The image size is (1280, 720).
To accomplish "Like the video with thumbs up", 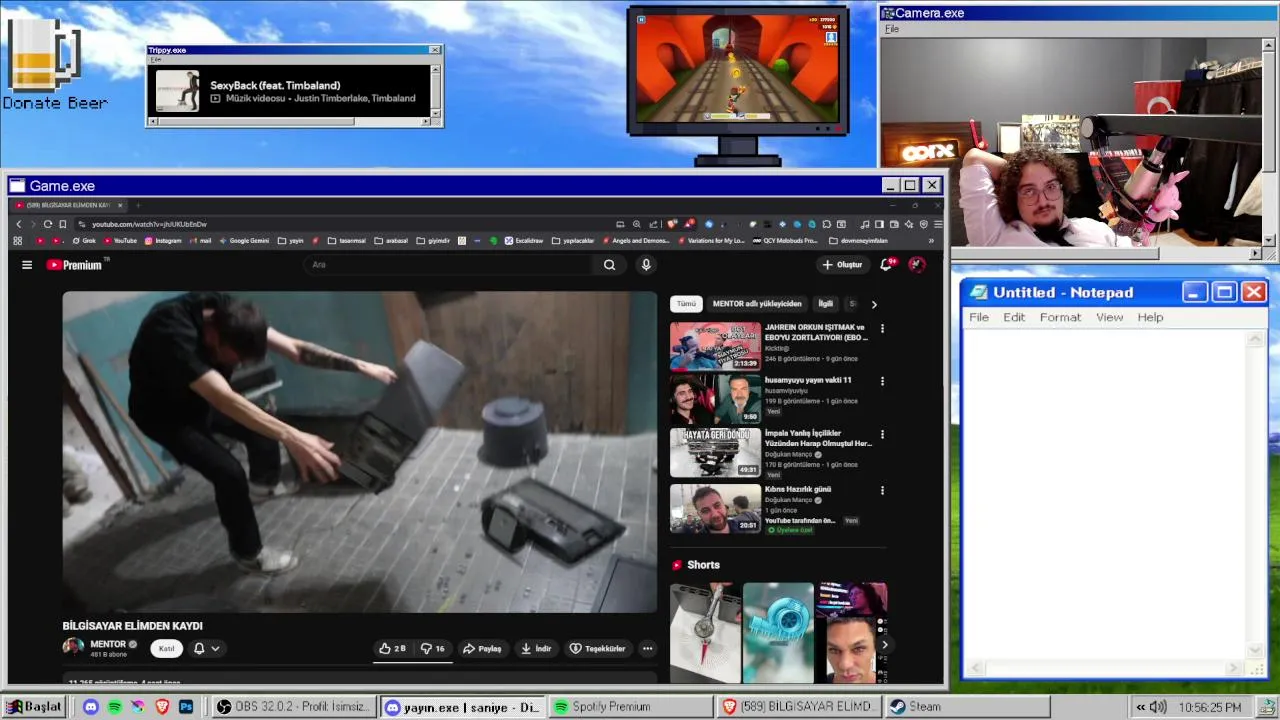I will point(393,649).
